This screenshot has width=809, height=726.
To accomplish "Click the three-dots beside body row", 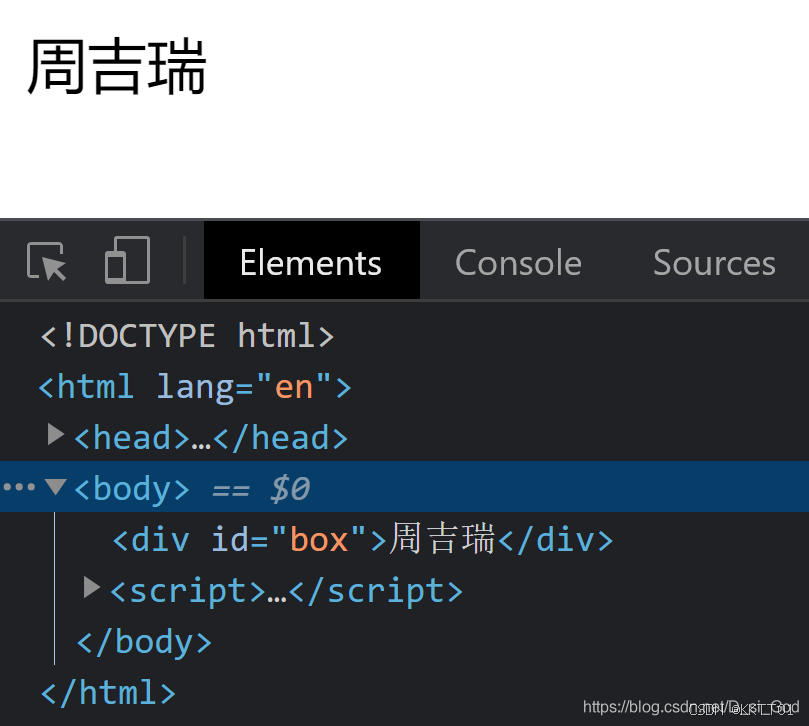I will (x=19, y=487).
